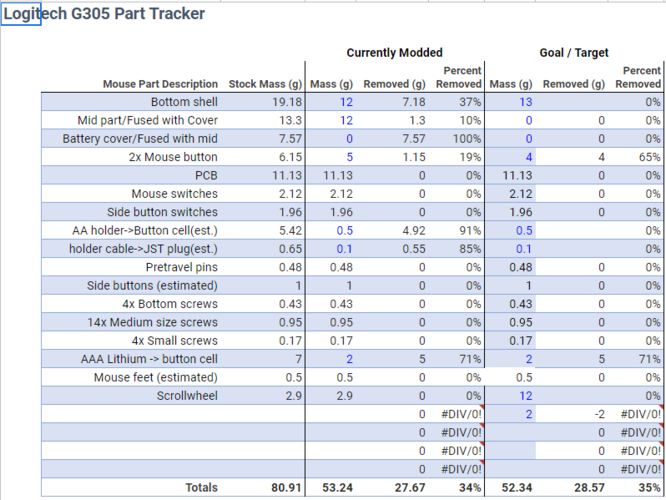Select 'Battery cover/Fused with mid' label
The width and height of the screenshot is (666, 500).
[140, 138]
